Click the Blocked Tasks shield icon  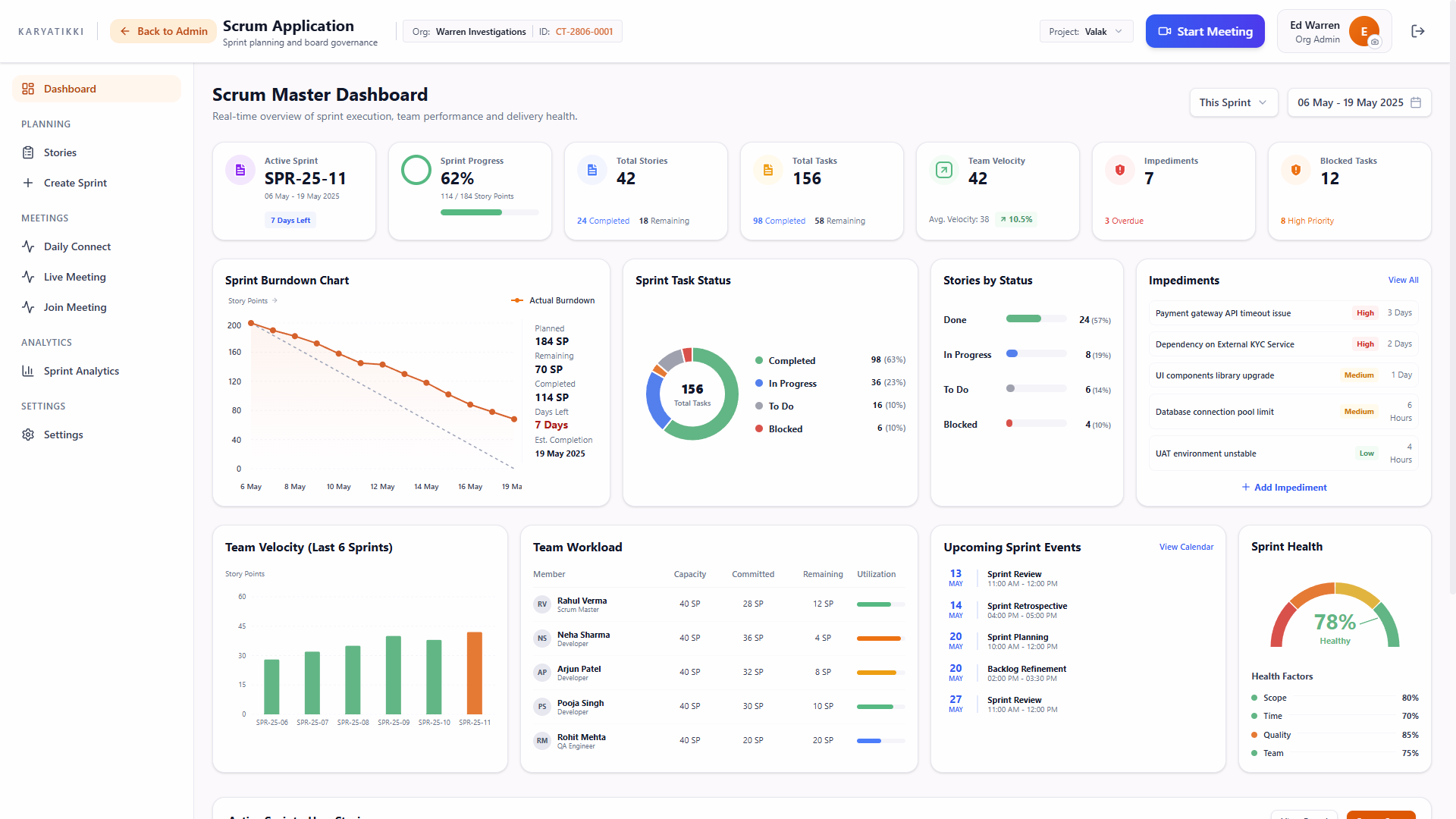(x=1296, y=170)
